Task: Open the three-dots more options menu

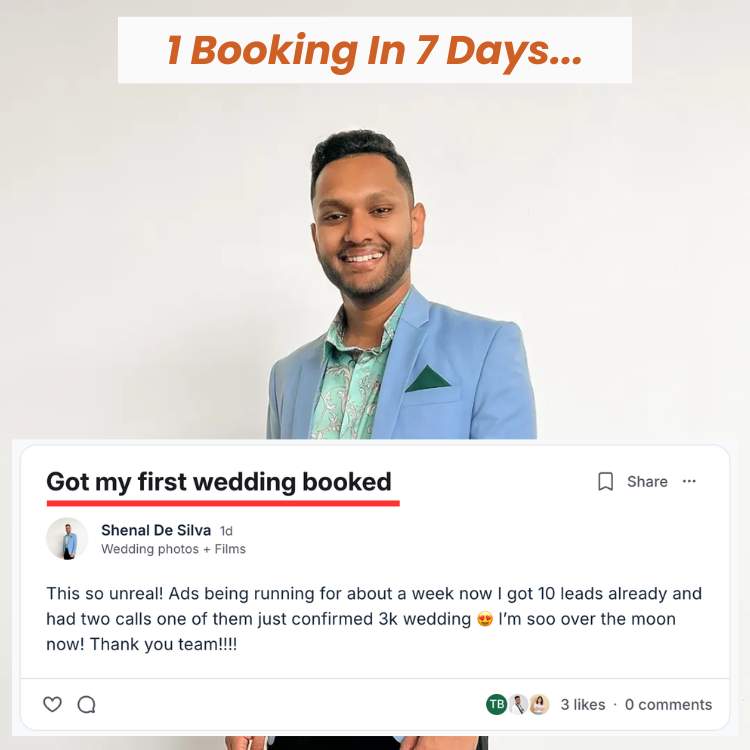Action: tap(689, 481)
